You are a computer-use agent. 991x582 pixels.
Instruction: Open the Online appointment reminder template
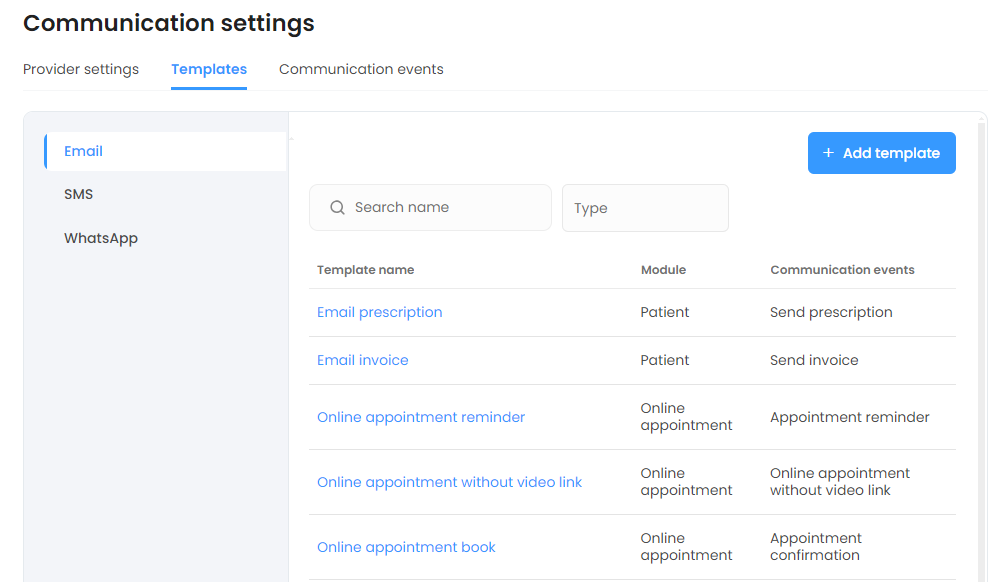(420, 417)
